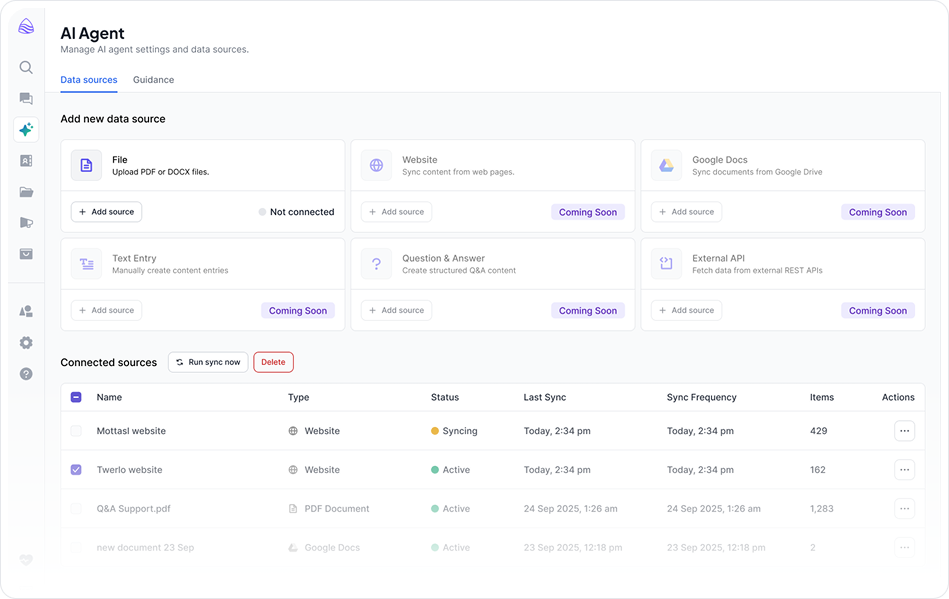This screenshot has height=599, width=949.
Task: Click the help question mark icon
Action: (26, 374)
